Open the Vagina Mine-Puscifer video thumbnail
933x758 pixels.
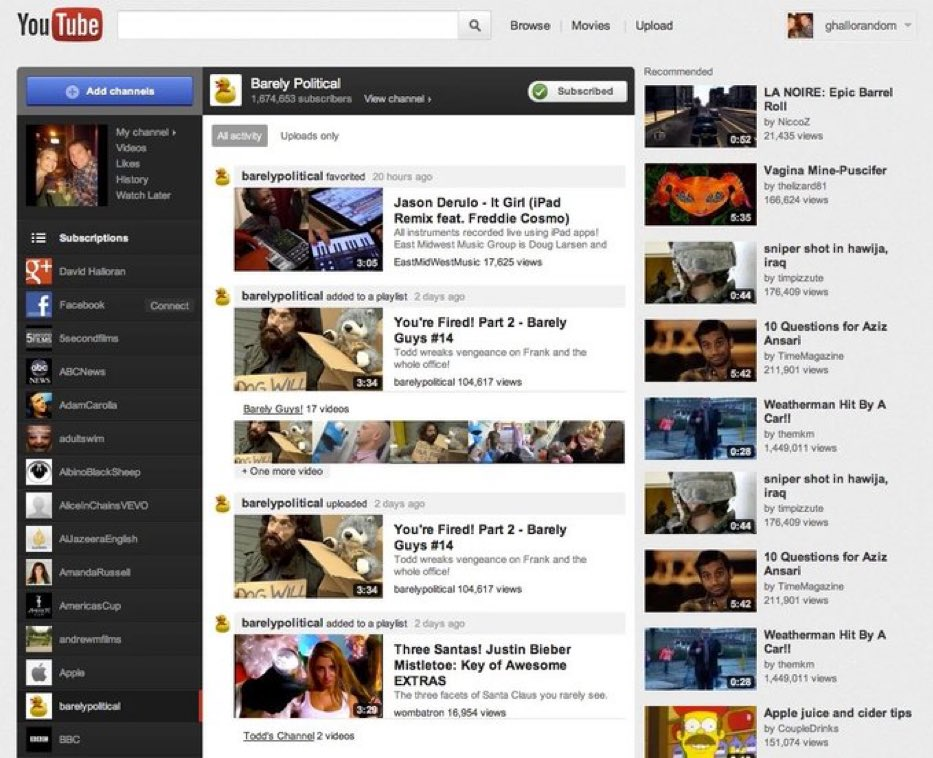pos(700,195)
